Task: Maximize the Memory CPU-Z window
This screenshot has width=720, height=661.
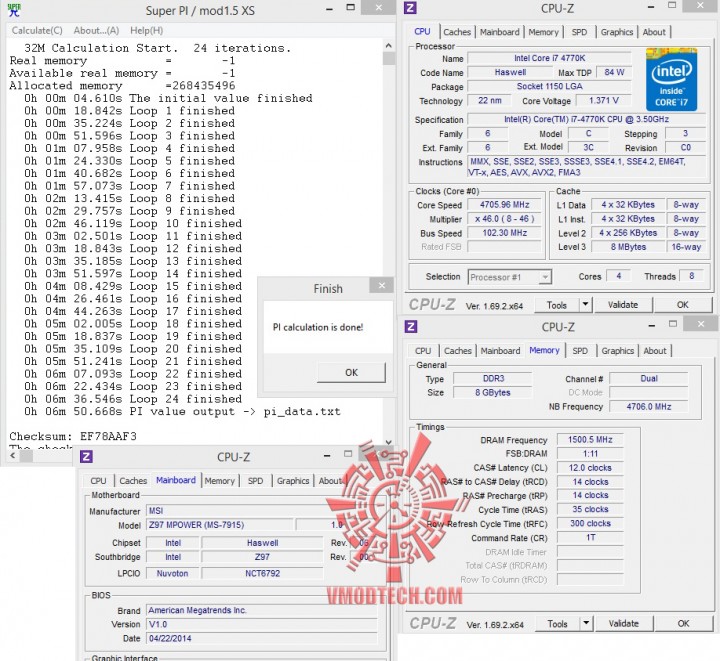Action: point(673,324)
